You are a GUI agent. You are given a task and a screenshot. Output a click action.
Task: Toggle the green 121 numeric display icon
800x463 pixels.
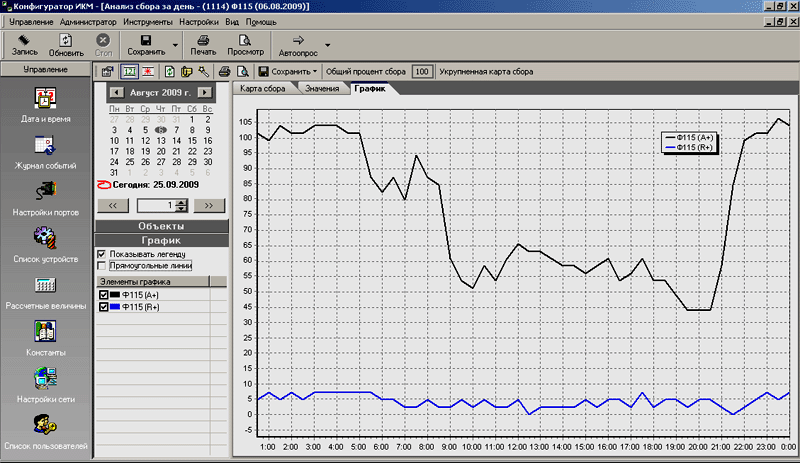[130, 72]
